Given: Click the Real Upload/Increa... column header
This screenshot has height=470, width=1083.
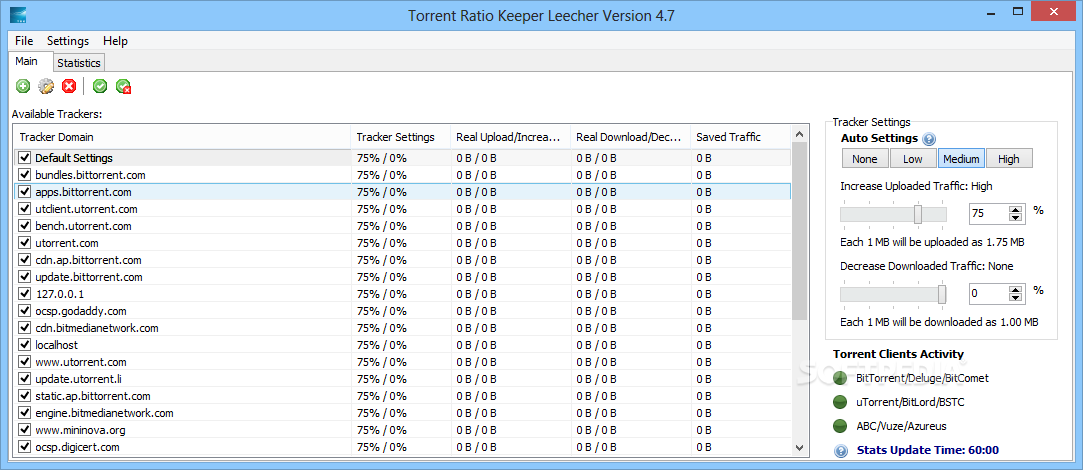Looking at the screenshot, I should [510, 137].
